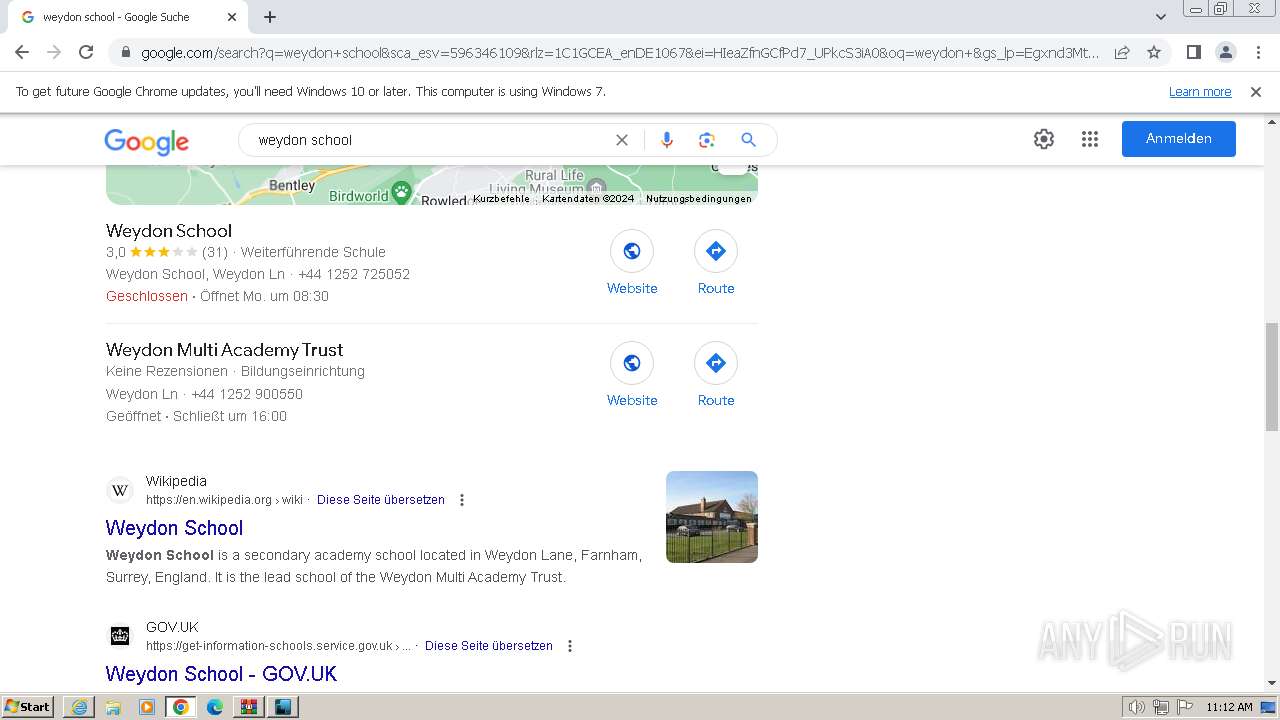Viewport: 1280px width, 720px height.
Task: Open Weydon School website icon
Action: [632, 251]
